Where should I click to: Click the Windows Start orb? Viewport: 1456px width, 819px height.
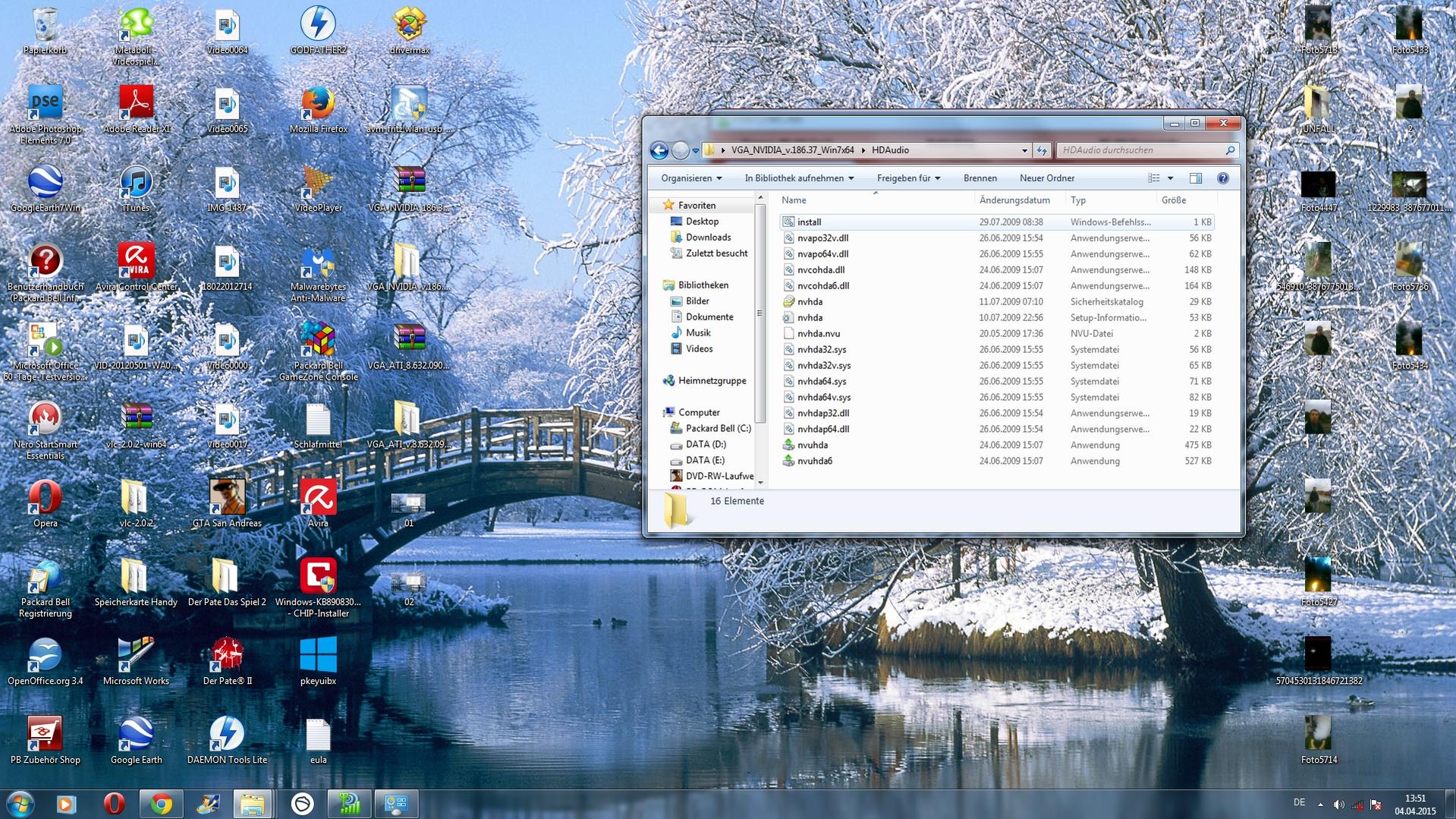coord(20,804)
